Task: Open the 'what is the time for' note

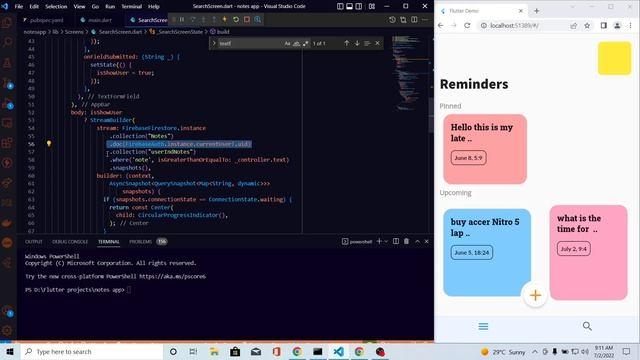Action: [x=588, y=252]
